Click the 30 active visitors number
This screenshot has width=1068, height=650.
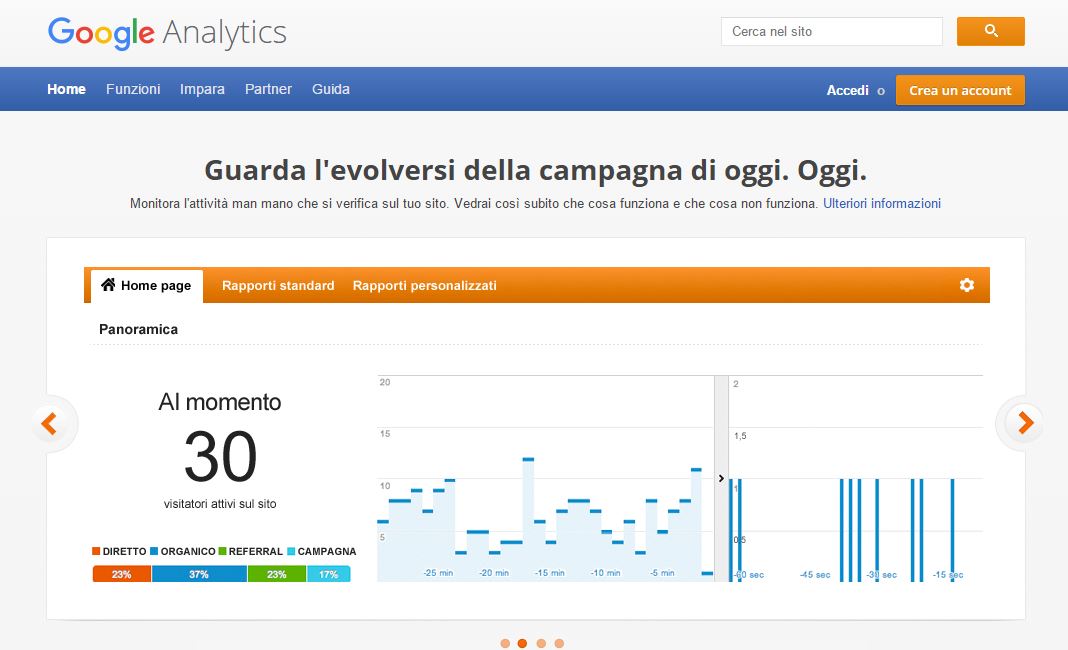pyautogui.click(x=220, y=456)
